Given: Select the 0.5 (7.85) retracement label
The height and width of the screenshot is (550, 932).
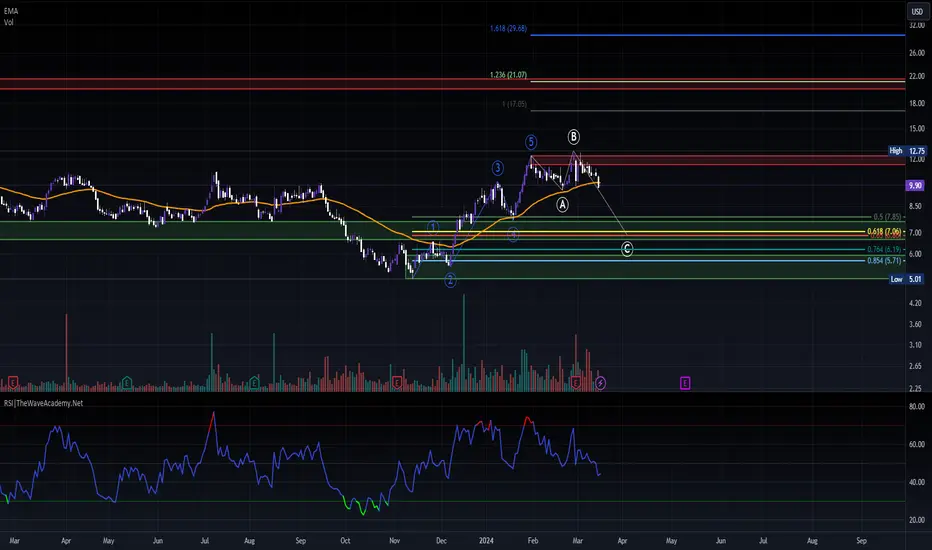Looking at the screenshot, I should coord(887,217).
